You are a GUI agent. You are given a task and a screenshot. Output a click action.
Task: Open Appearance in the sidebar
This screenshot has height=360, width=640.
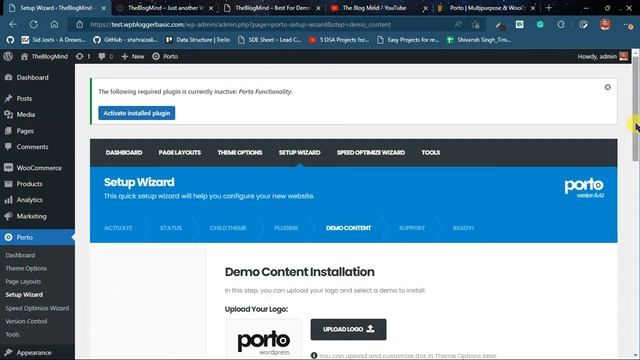click(x=34, y=353)
